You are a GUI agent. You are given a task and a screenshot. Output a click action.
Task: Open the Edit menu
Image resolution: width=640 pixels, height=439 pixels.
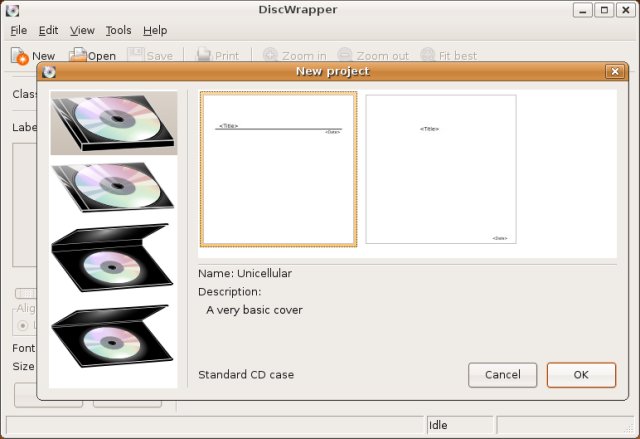[48, 31]
